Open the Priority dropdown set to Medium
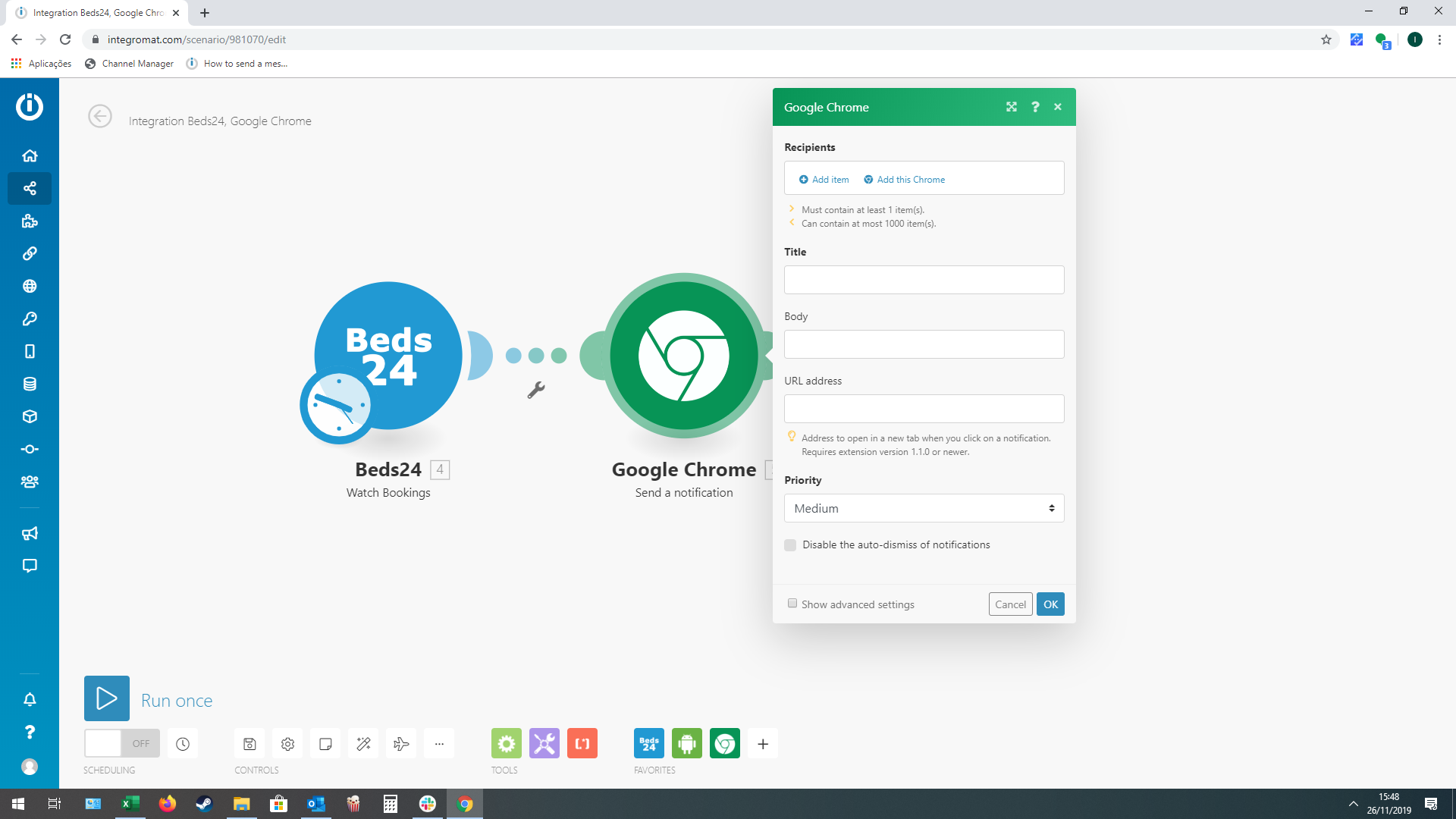Image resolution: width=1456 pixels, height=819 pixels. (924, 508)
